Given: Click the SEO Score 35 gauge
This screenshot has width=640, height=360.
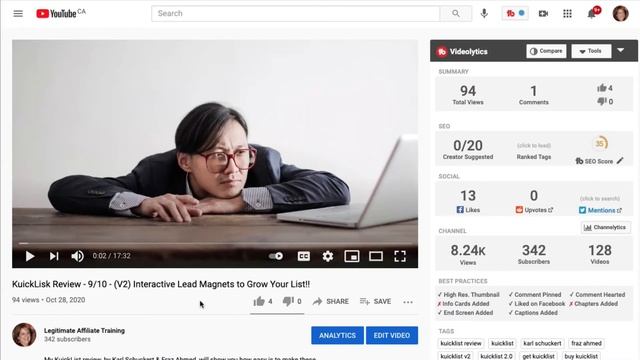Looking at the screenshot, I should point(600,143).
